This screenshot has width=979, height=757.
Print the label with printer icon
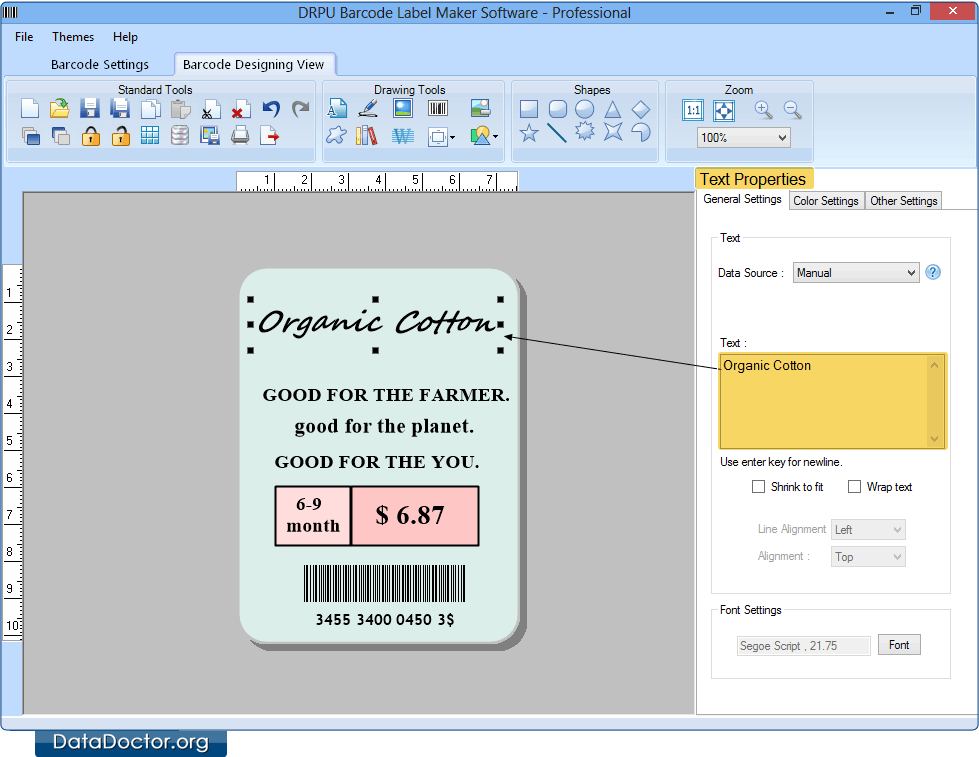[x=240, y=135]
